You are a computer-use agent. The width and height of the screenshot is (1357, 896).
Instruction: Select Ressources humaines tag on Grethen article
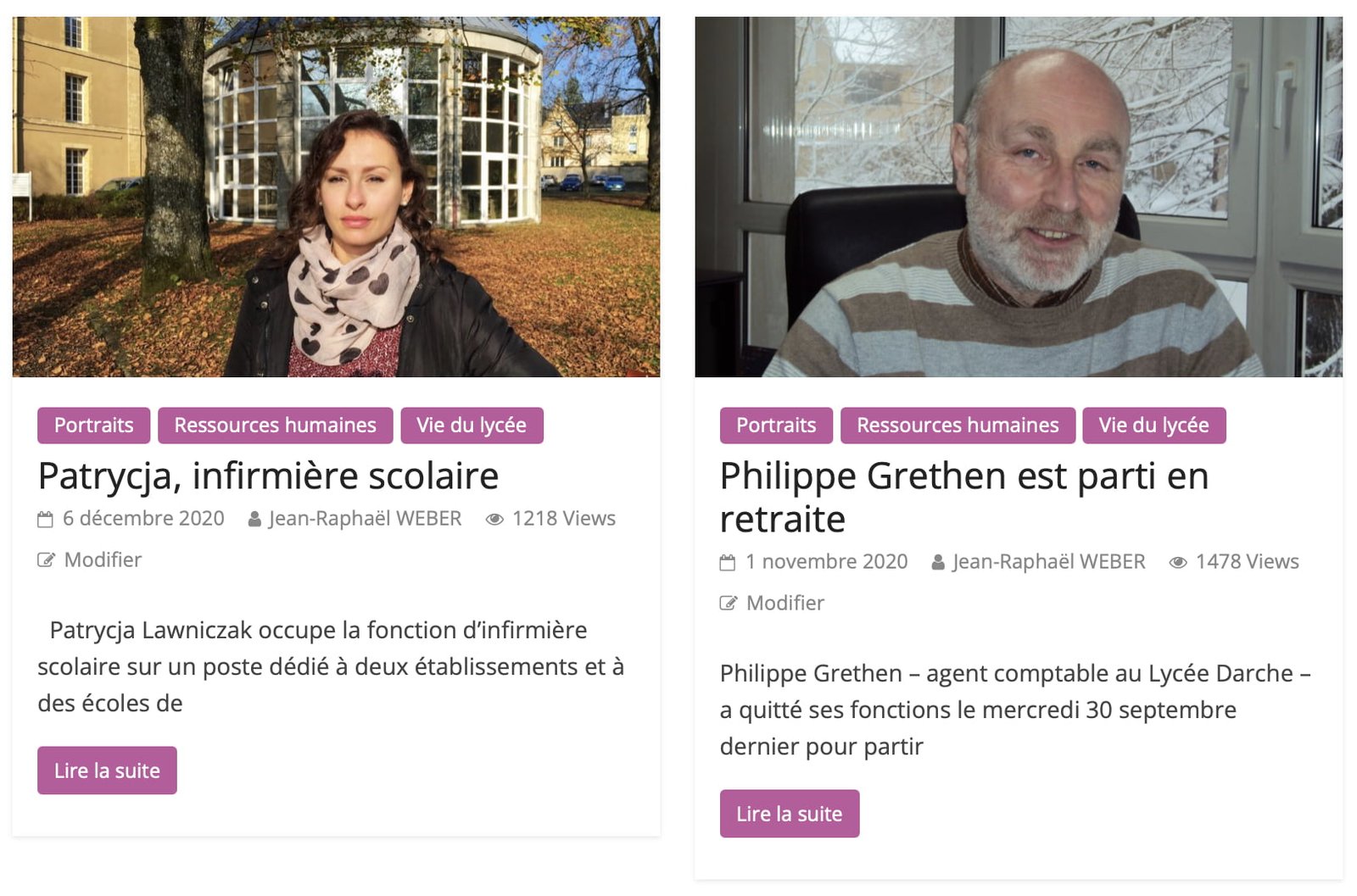[958, 426]
